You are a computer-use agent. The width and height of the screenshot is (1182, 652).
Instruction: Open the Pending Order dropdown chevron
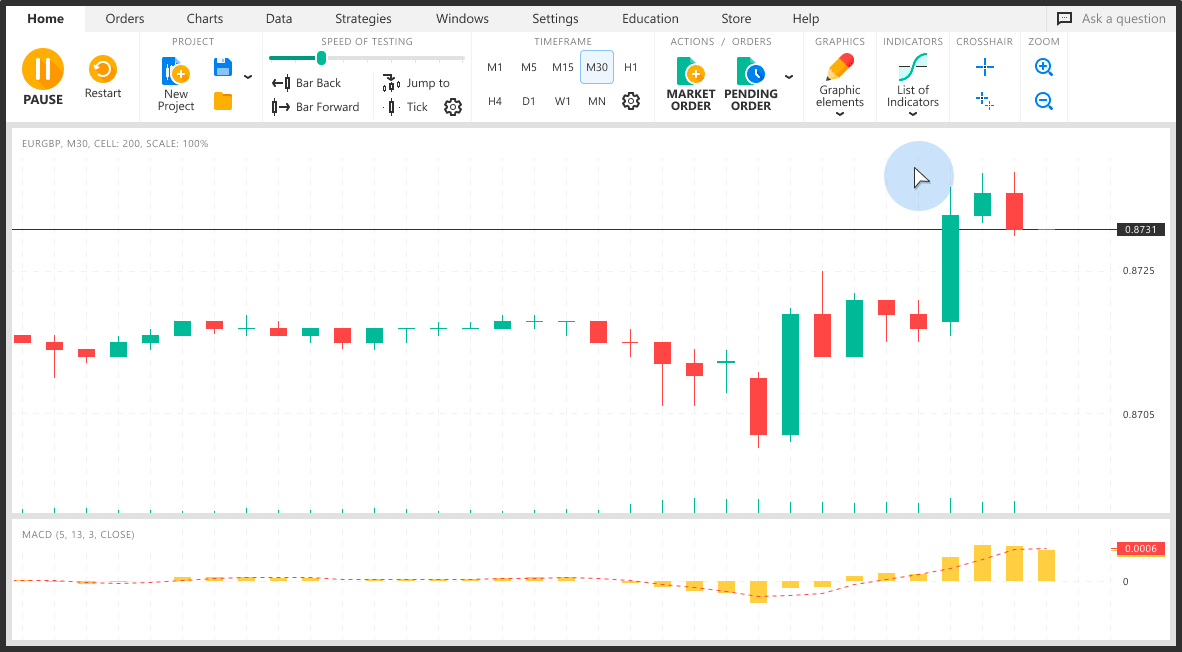click(789, 76)
